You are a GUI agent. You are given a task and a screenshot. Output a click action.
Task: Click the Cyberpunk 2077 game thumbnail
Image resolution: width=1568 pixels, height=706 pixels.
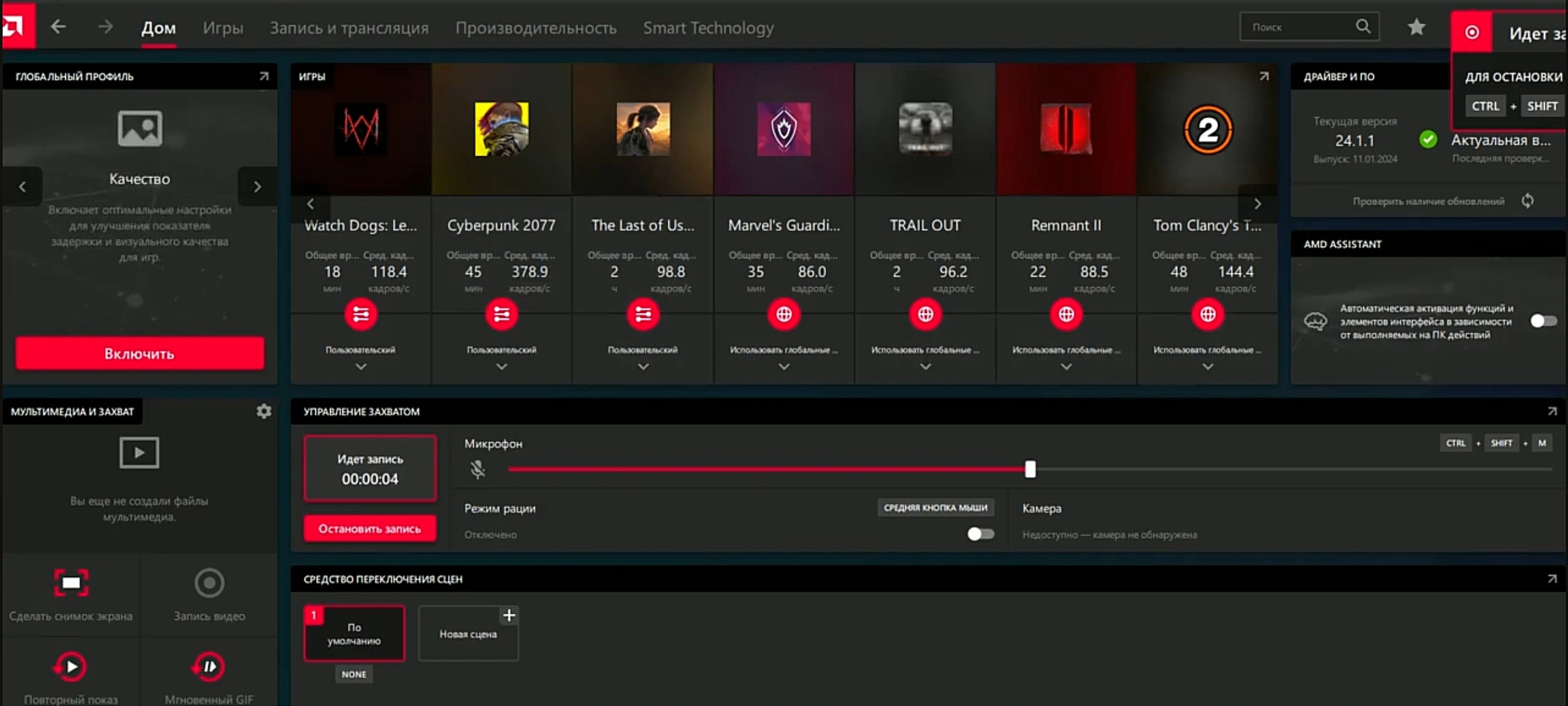coord(502,129)
